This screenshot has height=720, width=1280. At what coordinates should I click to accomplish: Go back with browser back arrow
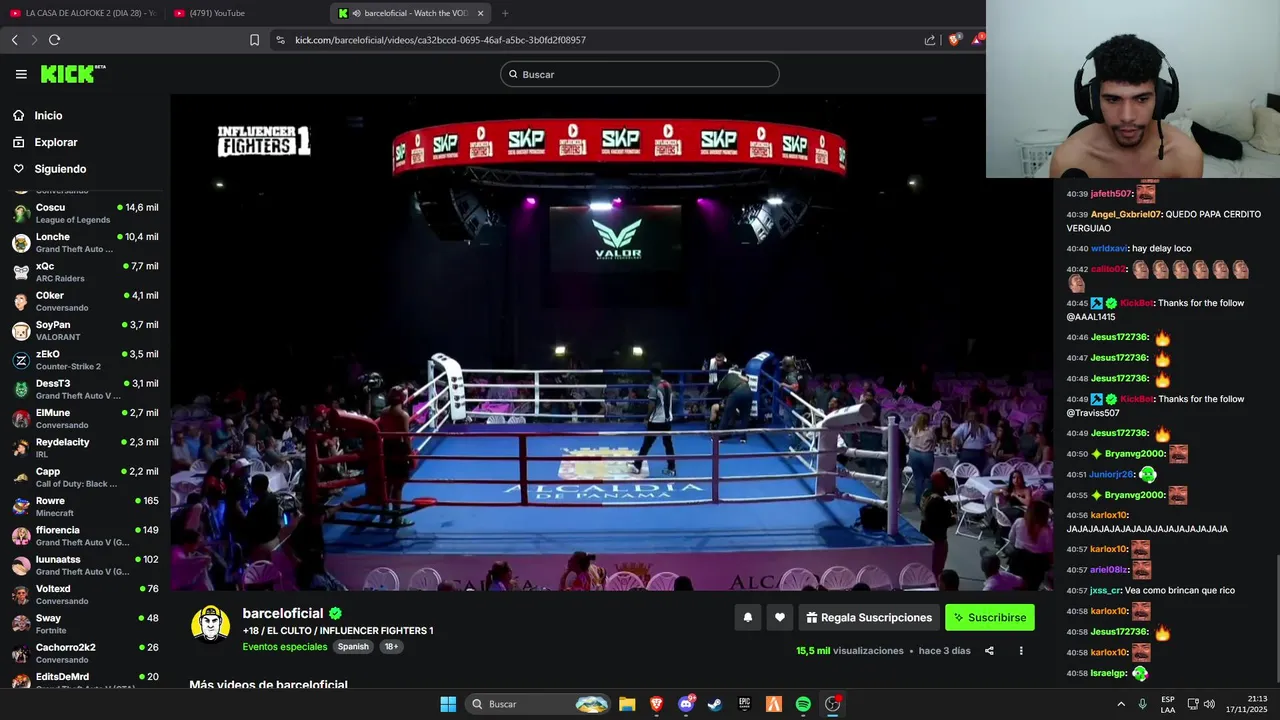[x=14, y=40]
